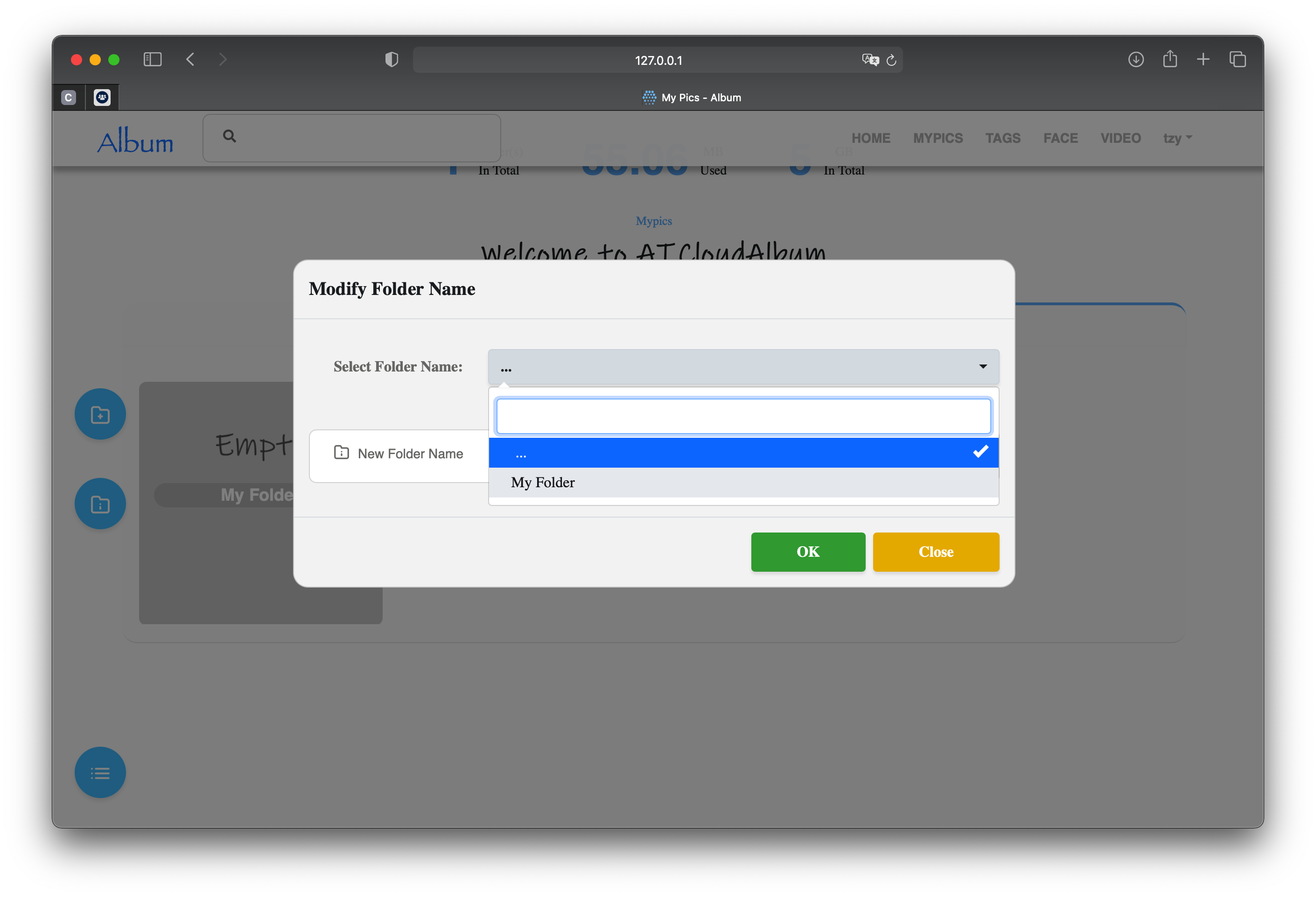1316x897 pixels.
Task: Select the My Pics - Album tab
Action: click(692, 98)
